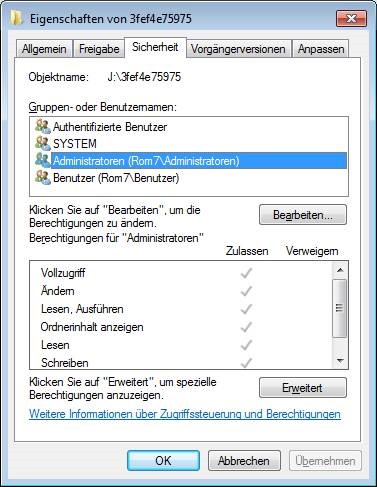377x487 pixels.
Task: Click the permissions list scrollbar thumb
Action: coord(340,308)
